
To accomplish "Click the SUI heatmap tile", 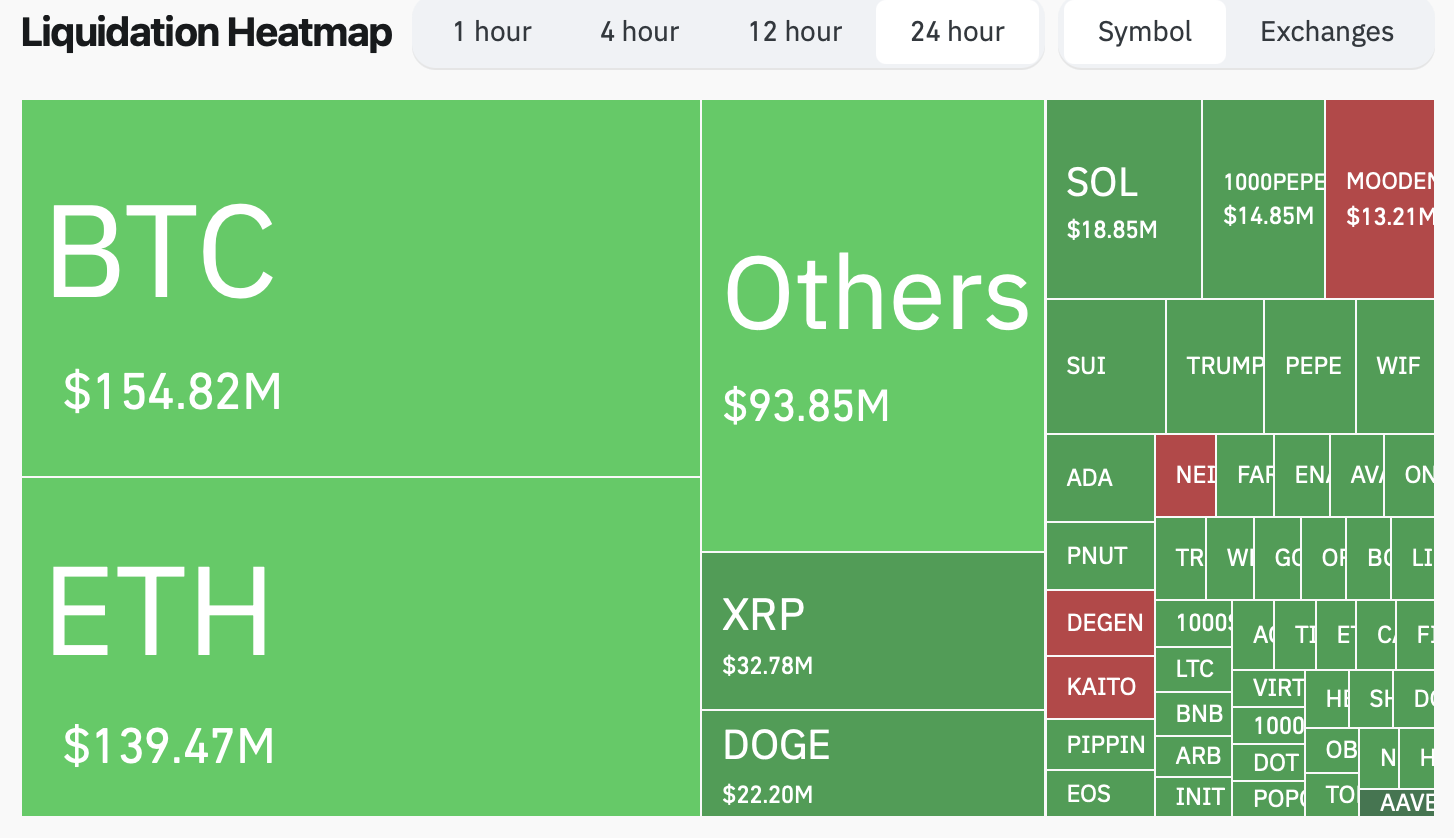I will (1105, 366).
